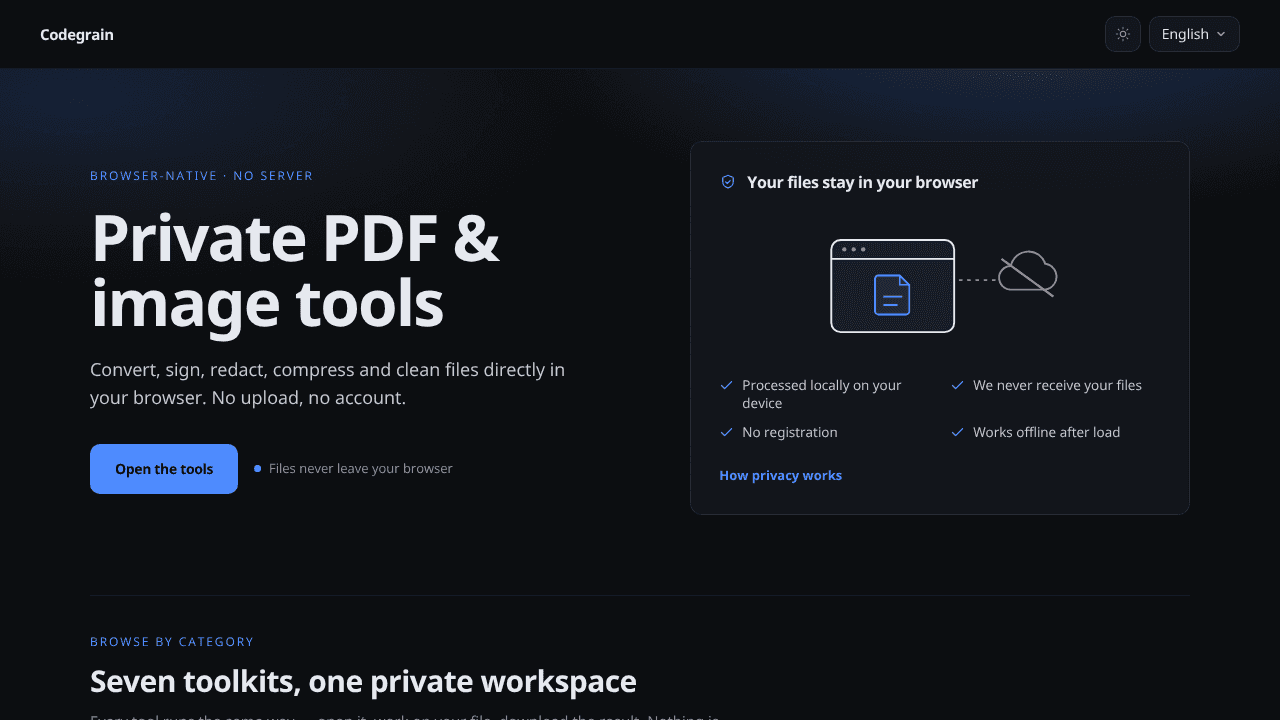1280x720 pixels.
Task: Click checkmark next to No registration
Action: 727,432
